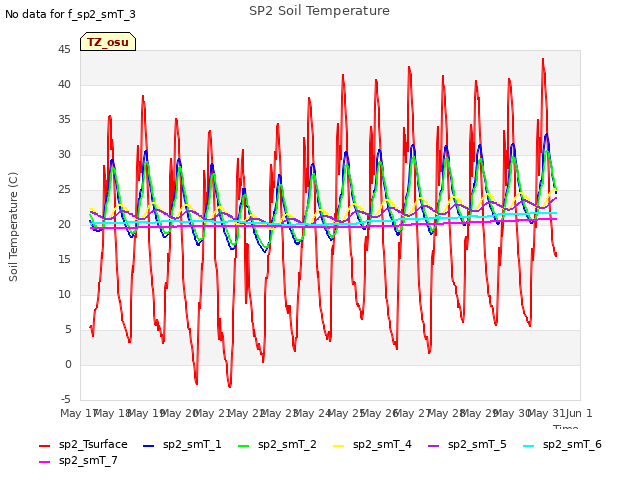Click the 35 y-axis tick label
The width and height of the screenshot is (640, 480).
point(64,120)
